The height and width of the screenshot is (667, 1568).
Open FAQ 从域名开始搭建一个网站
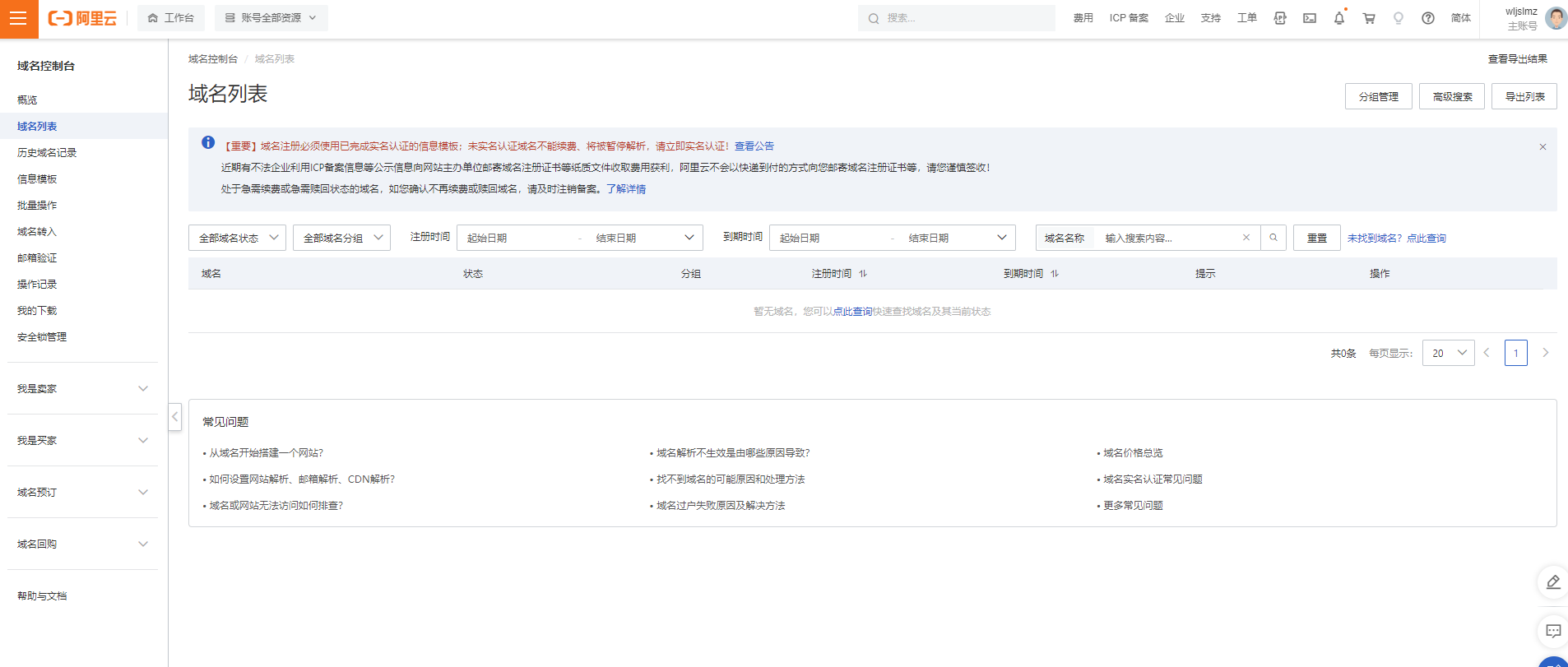pyautogui.click(x=266, y=452)
